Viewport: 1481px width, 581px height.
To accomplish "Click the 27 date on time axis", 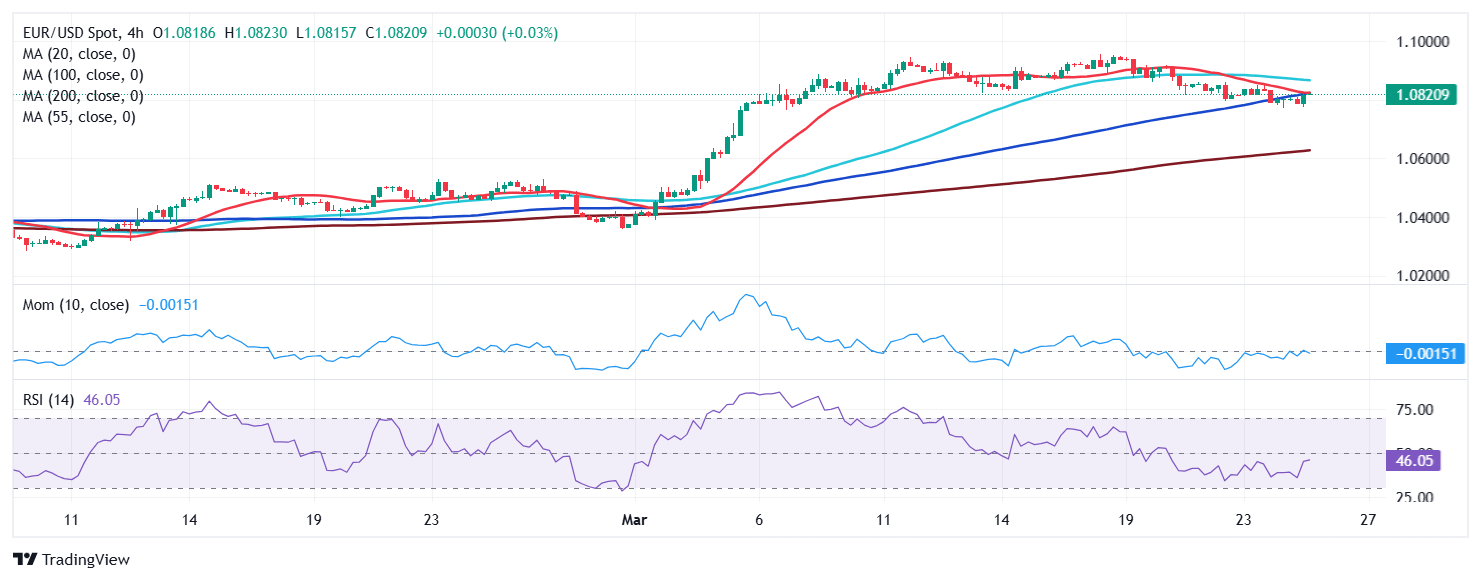I will point(1369,520).
